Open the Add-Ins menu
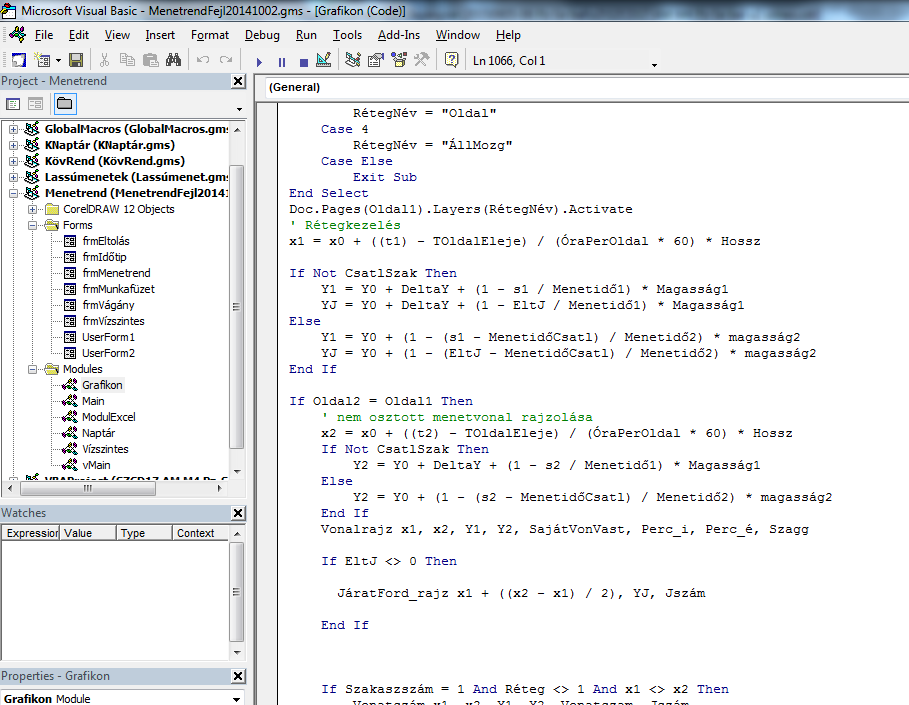This screenshot has width=909, height=705. 399,35
